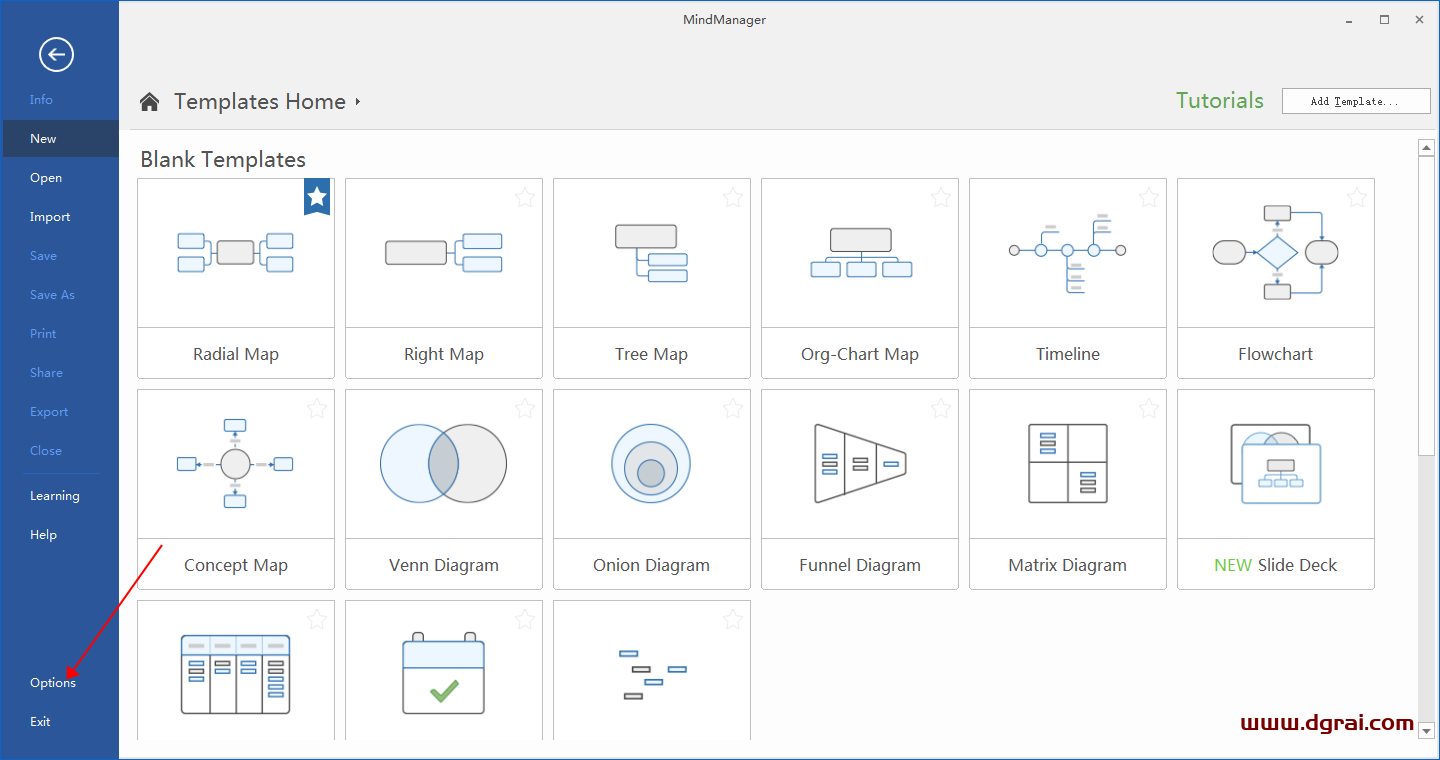
Task: Open the Matrix Diagram template icon
Action: point(1068,463)
